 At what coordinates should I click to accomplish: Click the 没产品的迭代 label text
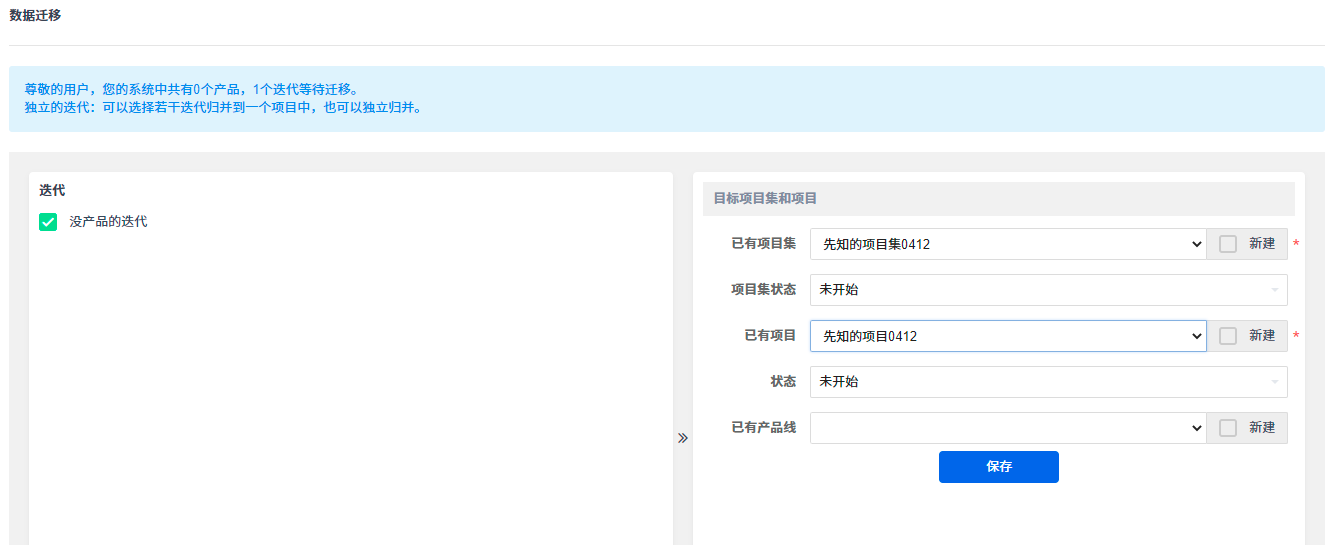click(x=108, y=222)
